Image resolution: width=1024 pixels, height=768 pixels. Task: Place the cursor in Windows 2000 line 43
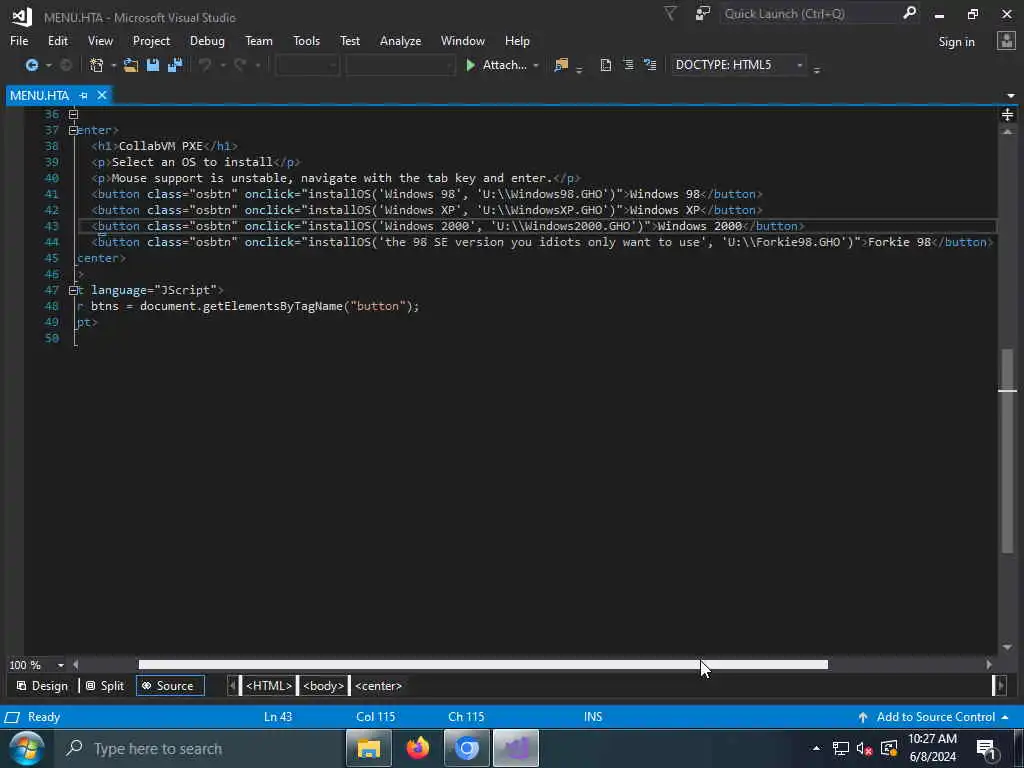pos(537,226)
